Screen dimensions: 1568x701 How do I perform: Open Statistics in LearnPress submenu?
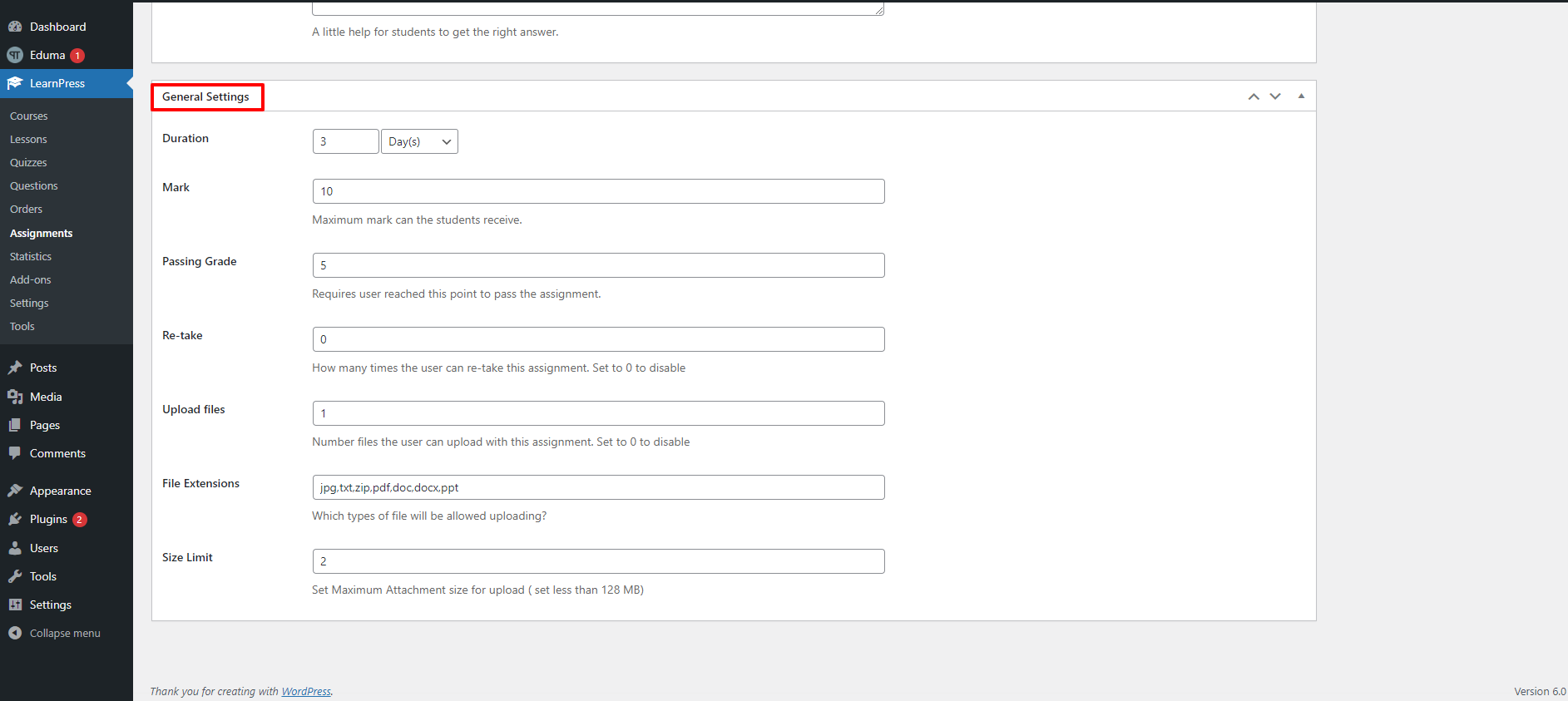(x=31, y=256)
